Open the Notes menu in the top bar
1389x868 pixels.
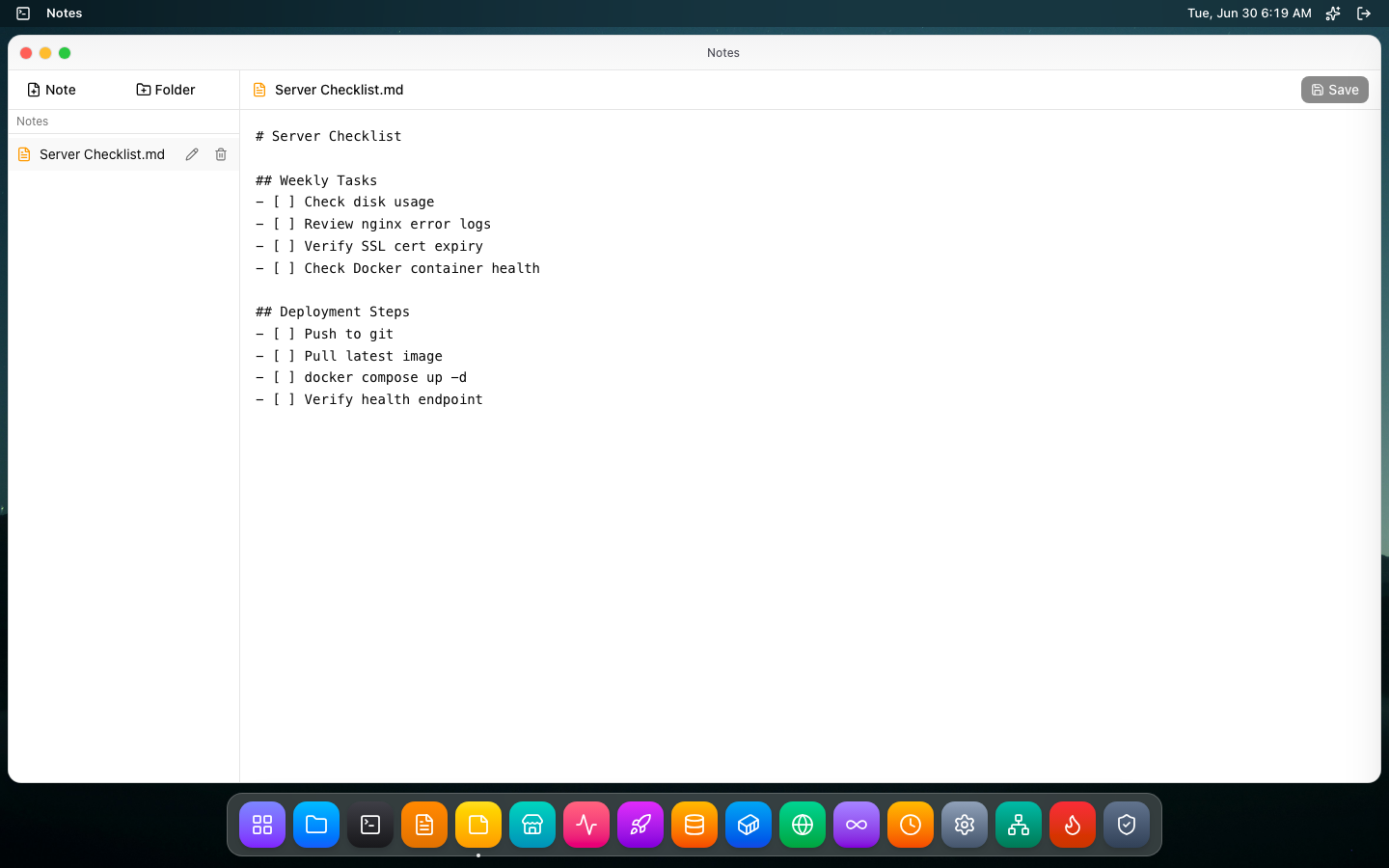point(64,14)
